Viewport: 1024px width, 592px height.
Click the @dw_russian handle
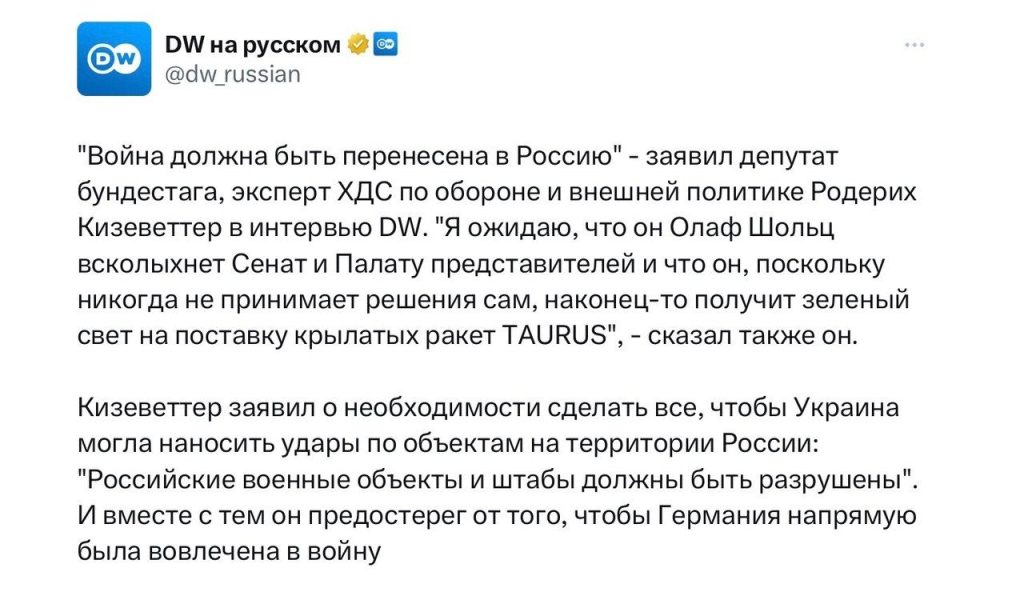pos(234,72)
